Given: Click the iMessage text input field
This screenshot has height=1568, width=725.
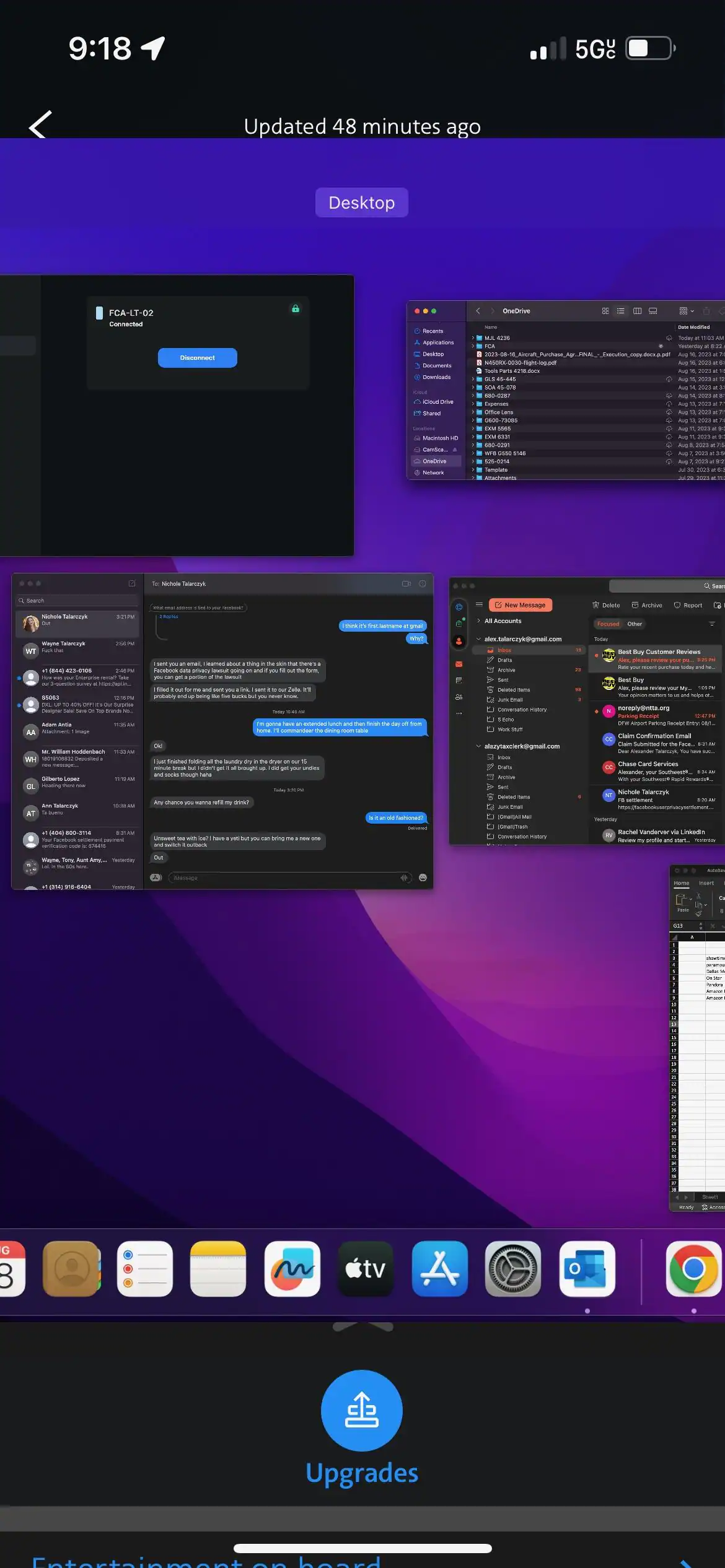Looking at the screenshot, I should pos(285,878).
